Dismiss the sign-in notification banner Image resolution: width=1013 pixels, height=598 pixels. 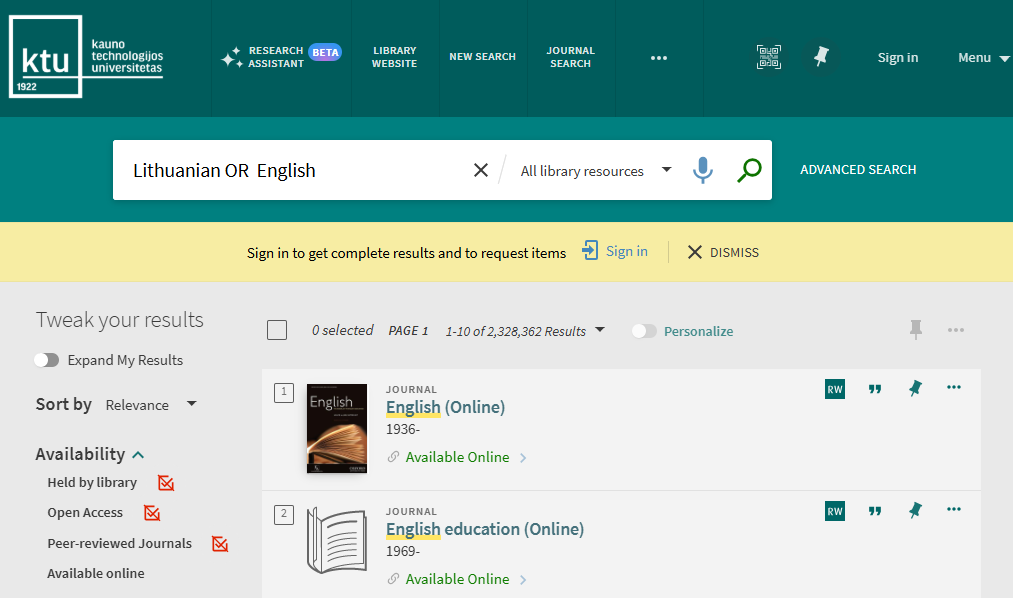click(723, 252)
